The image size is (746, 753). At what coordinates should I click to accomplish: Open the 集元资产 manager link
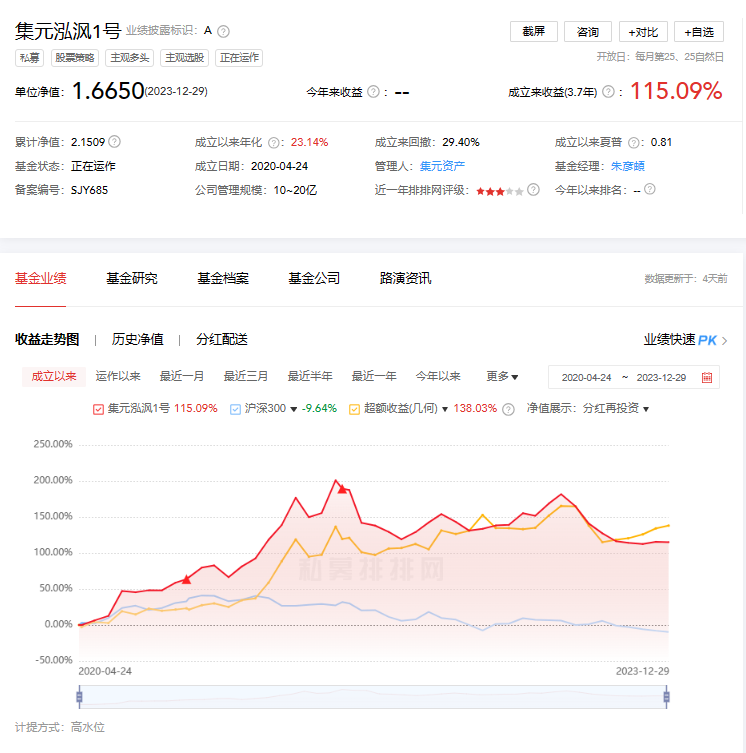442,166
